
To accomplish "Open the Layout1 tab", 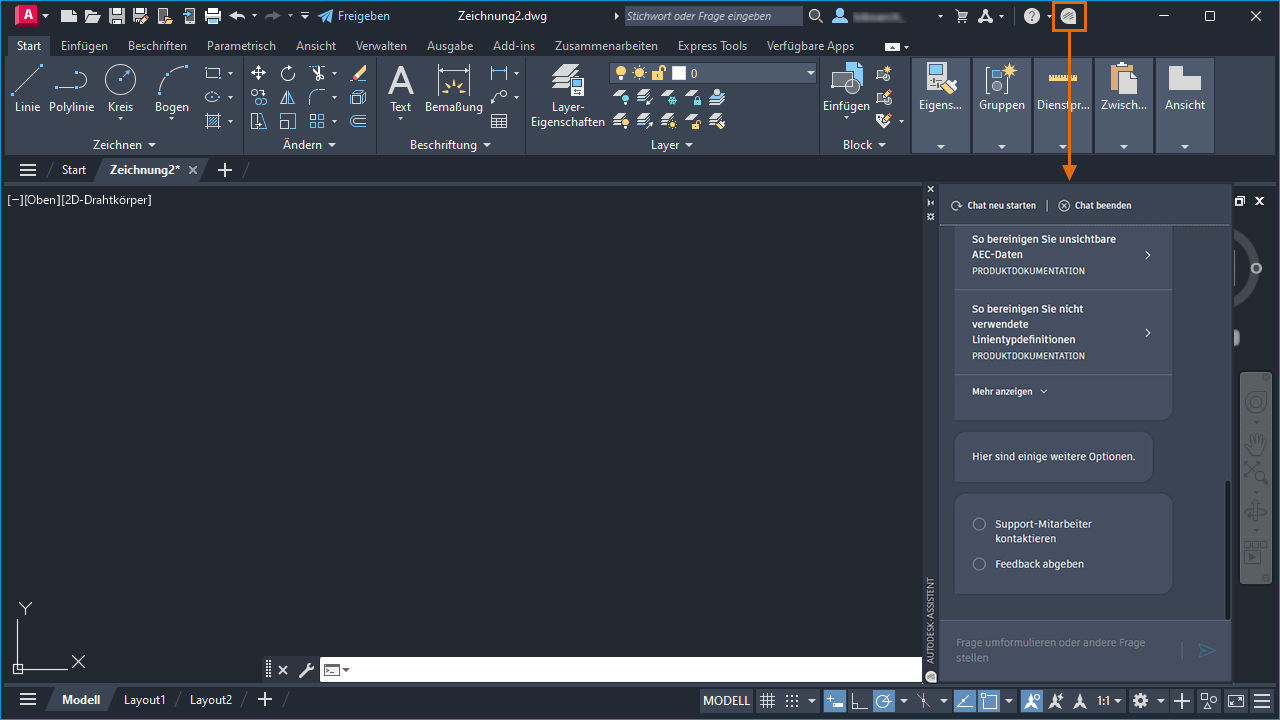I will coord(144,699).
